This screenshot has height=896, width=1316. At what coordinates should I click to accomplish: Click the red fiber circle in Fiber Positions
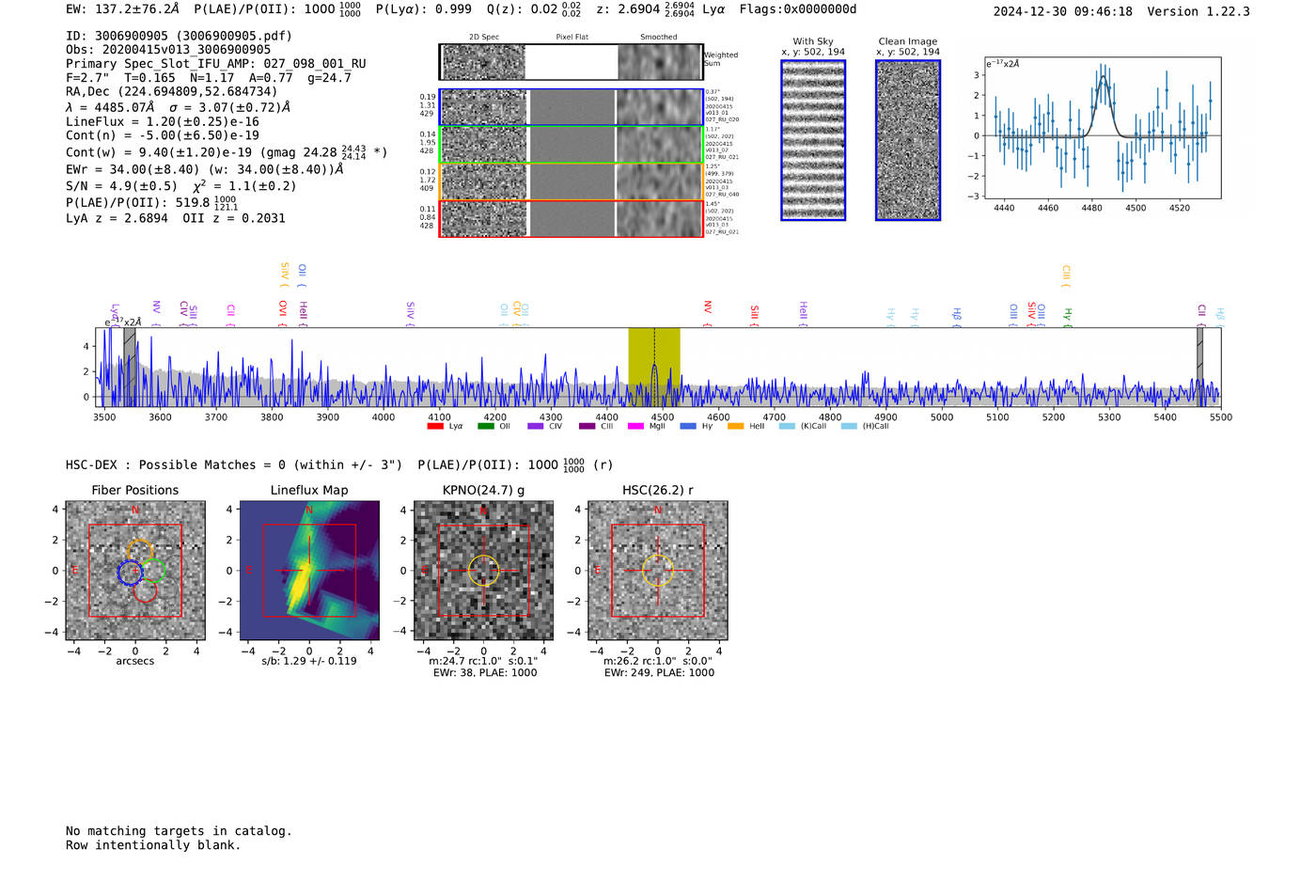[x=145, y=590]
